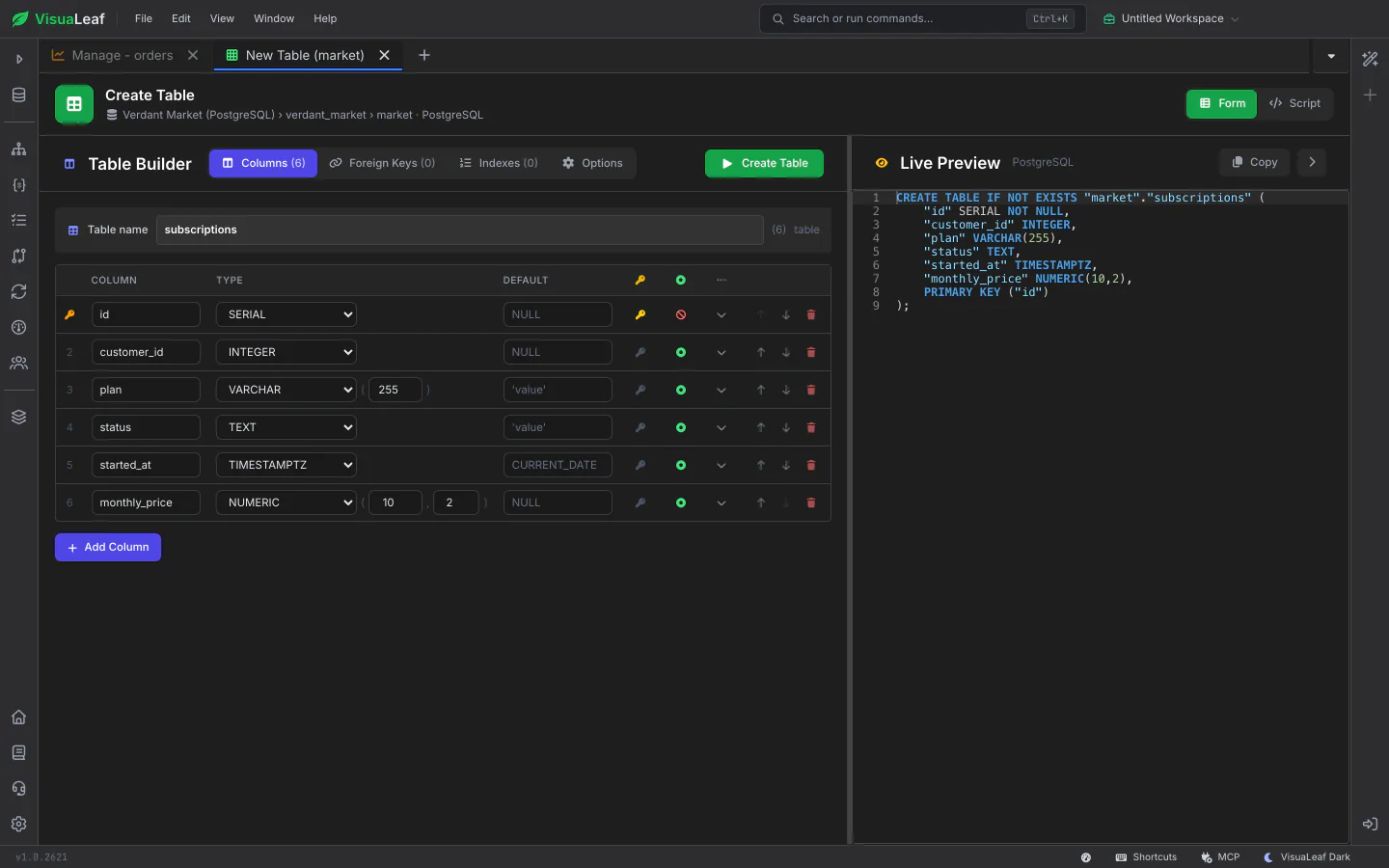
Task: Open the File menu
Action: (144, 18)
